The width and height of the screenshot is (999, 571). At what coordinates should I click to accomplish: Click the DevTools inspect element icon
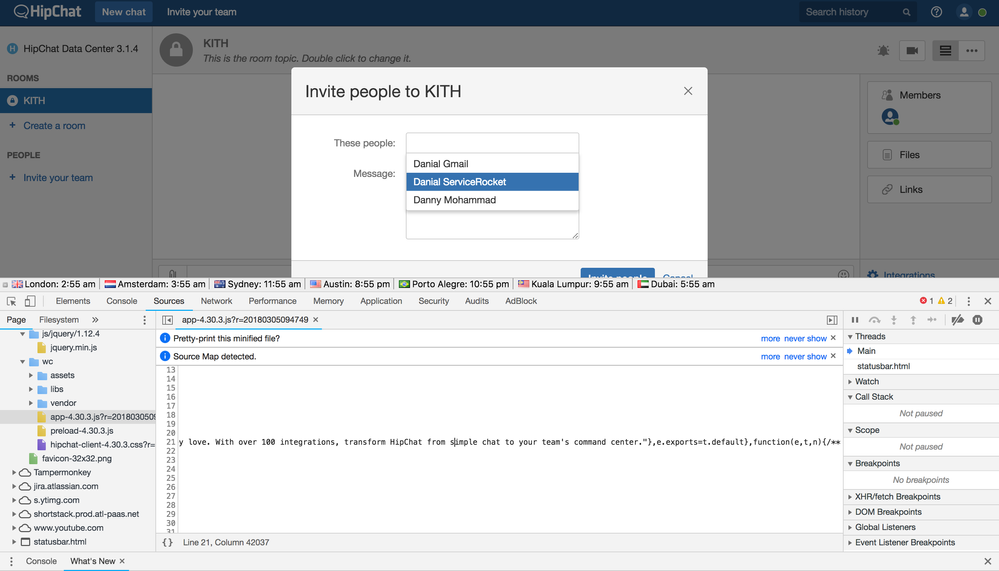coord(11,301)
